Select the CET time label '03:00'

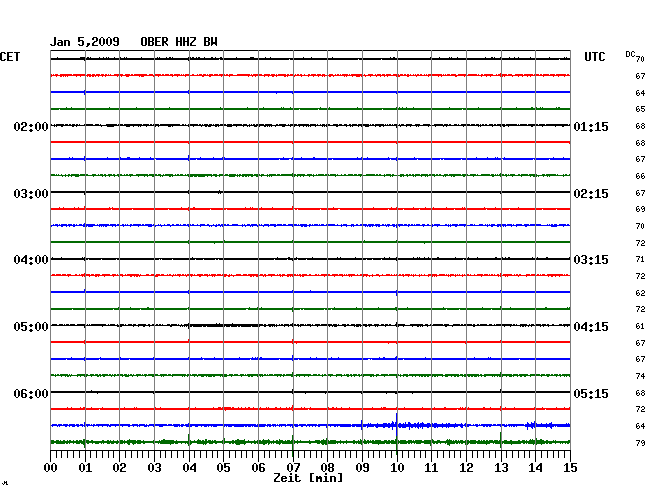31,194
